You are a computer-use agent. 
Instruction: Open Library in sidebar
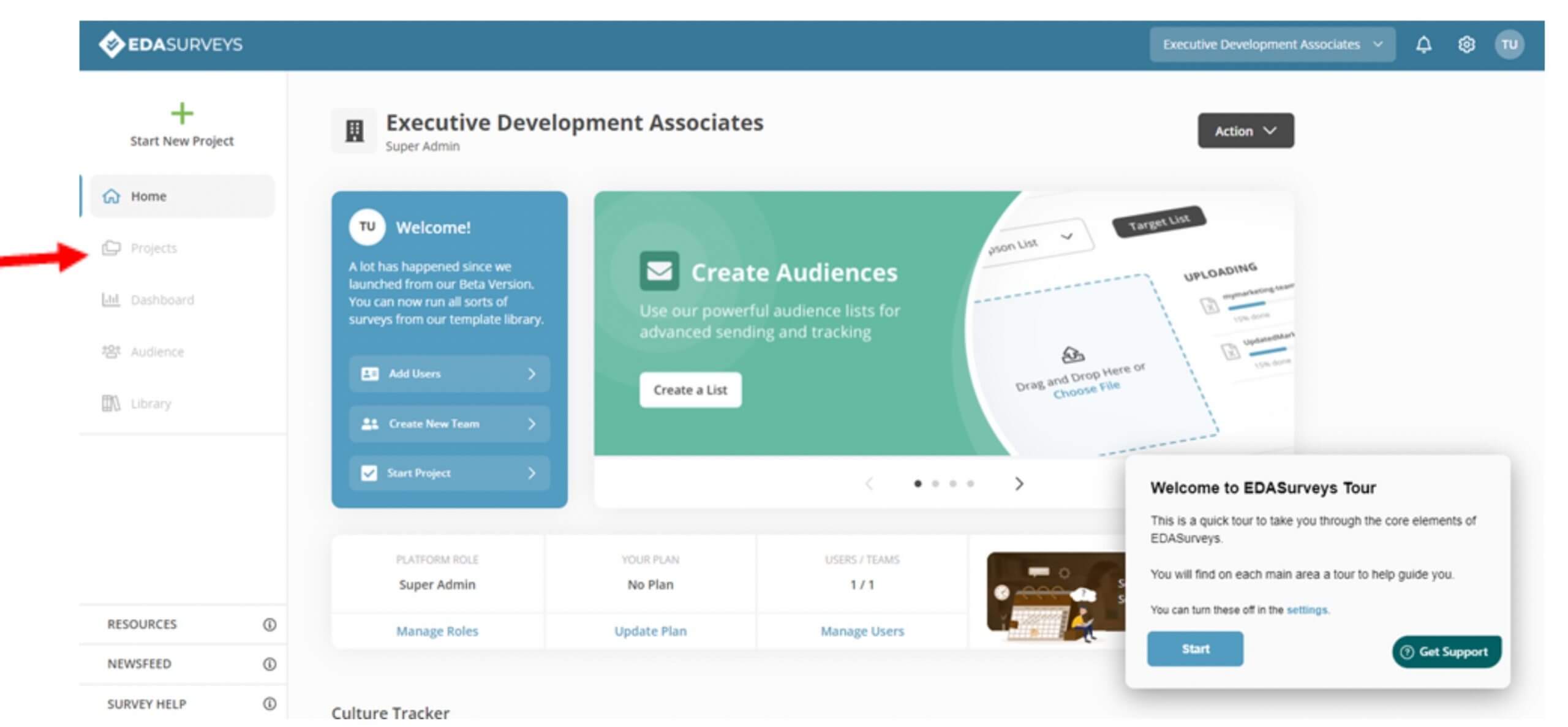[183, 403]
